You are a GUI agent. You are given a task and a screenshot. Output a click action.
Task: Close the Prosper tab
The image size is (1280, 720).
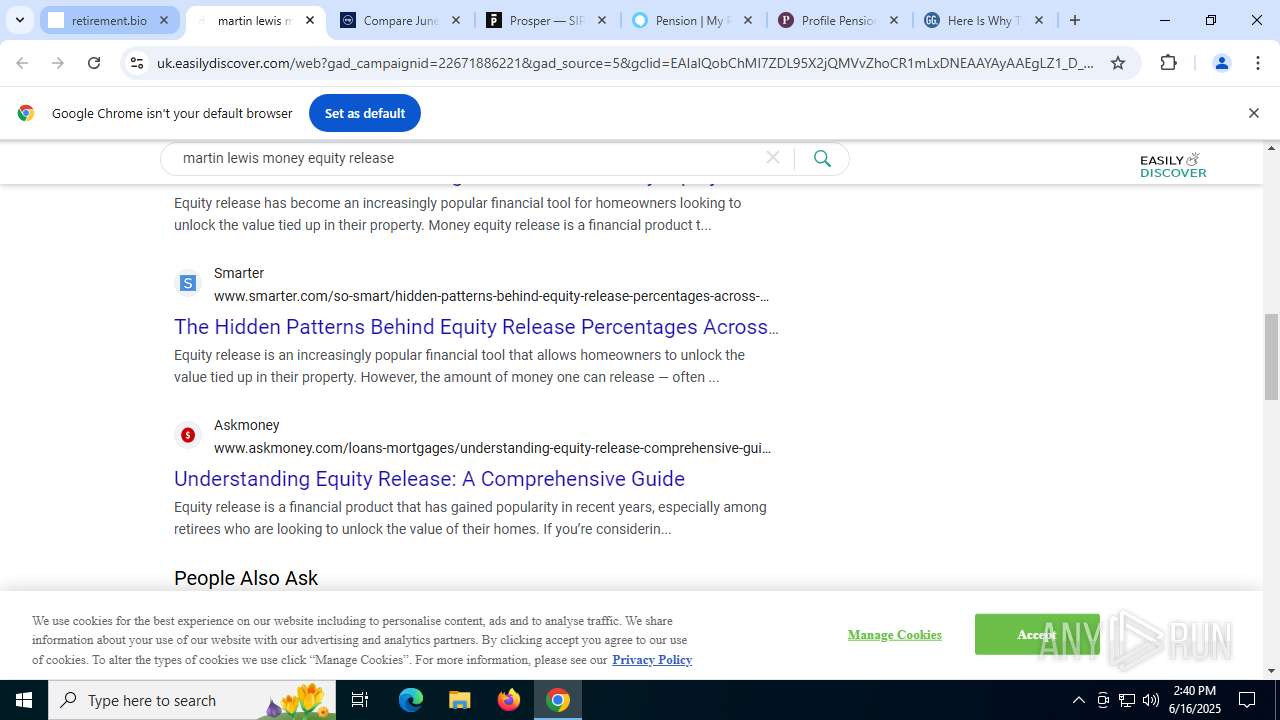click(x=602, y=20)
